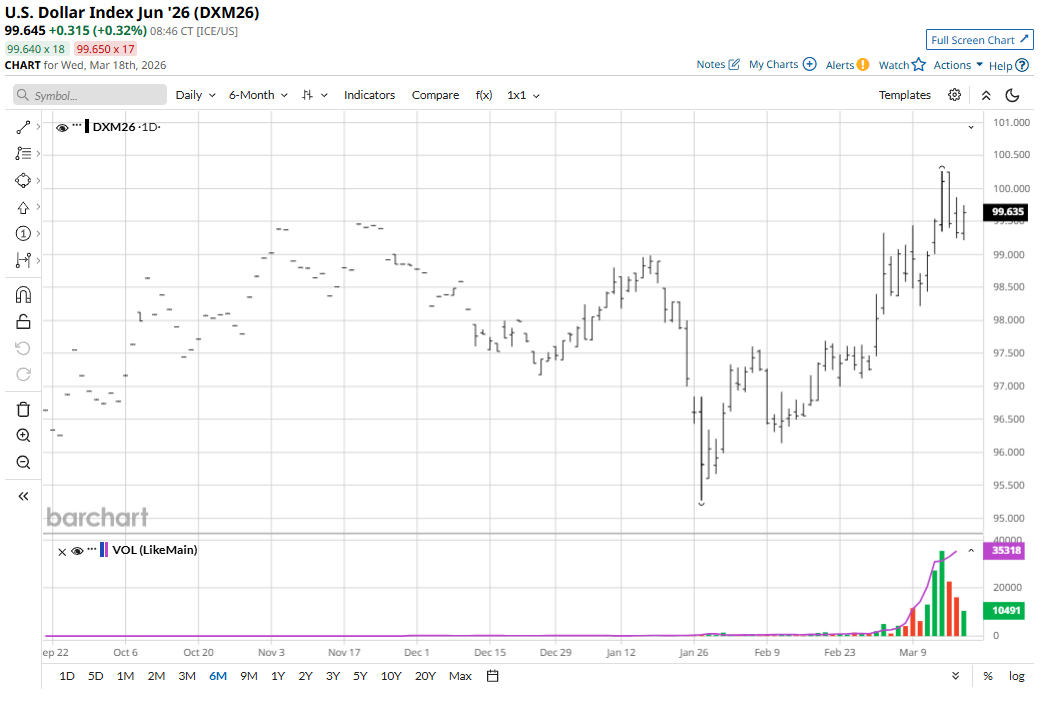Hide the DXM26 price series

pos(62,127)
